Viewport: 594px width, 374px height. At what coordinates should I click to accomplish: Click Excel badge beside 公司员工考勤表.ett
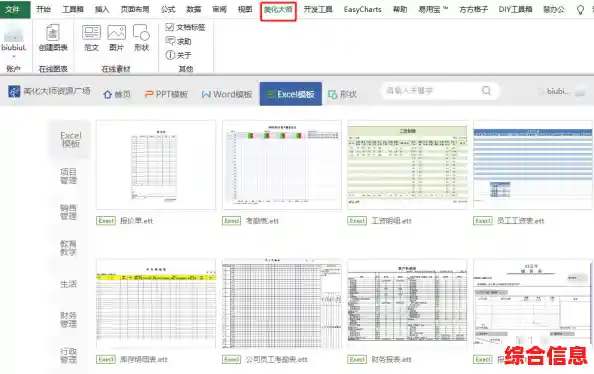(x=231, y=359)
